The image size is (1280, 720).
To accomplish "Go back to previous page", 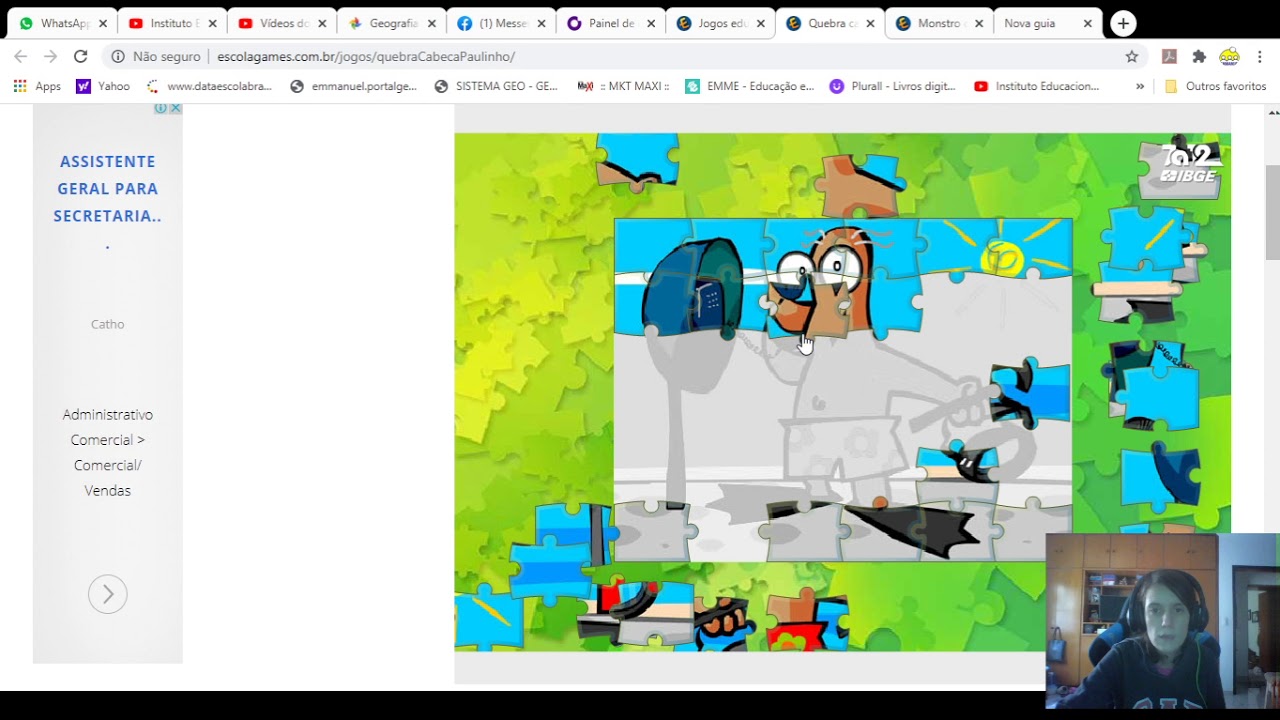I will pyautogui.click(x=21, y=57).
